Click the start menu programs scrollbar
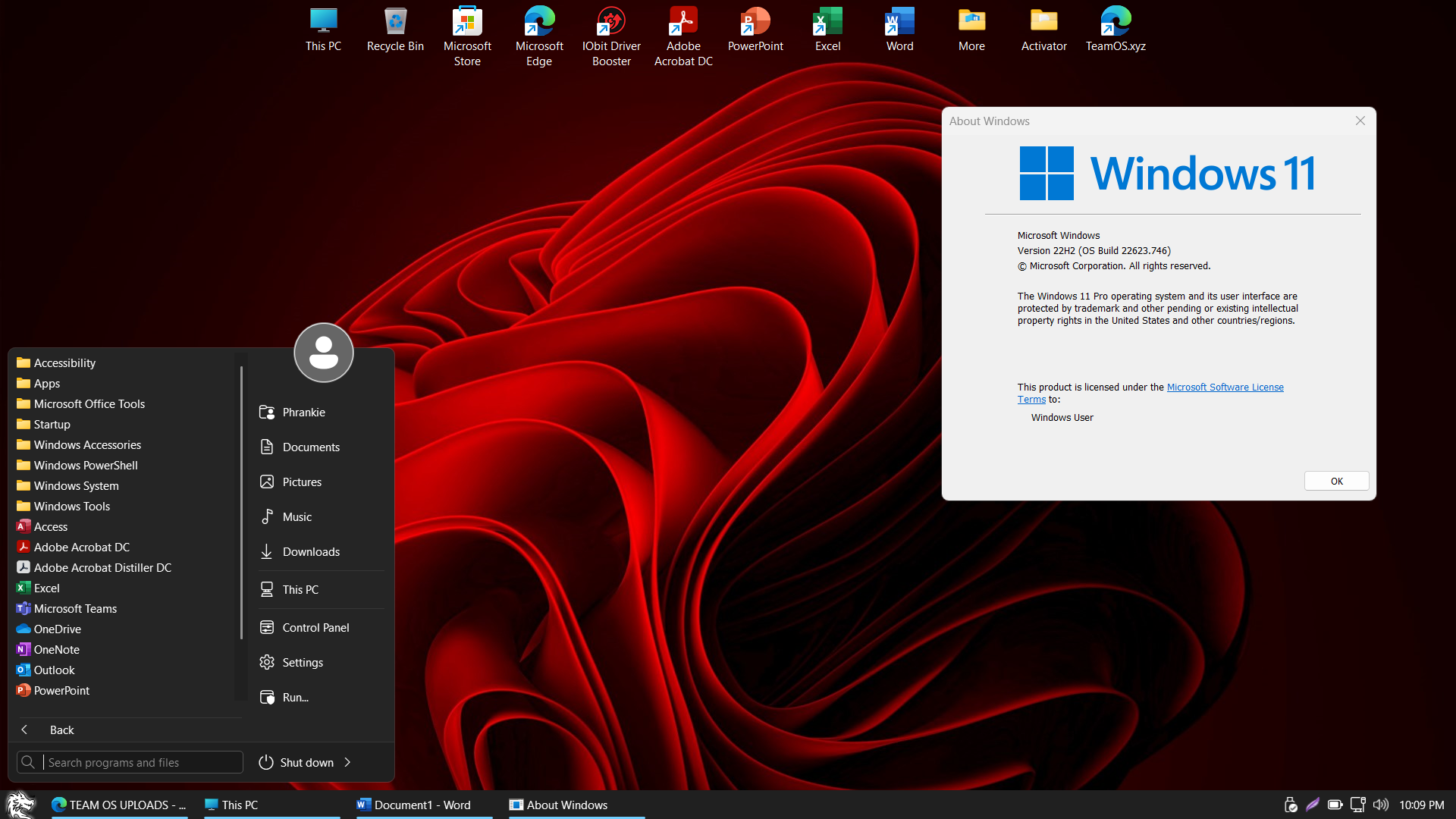1456x819 pixels. point(241,500)
